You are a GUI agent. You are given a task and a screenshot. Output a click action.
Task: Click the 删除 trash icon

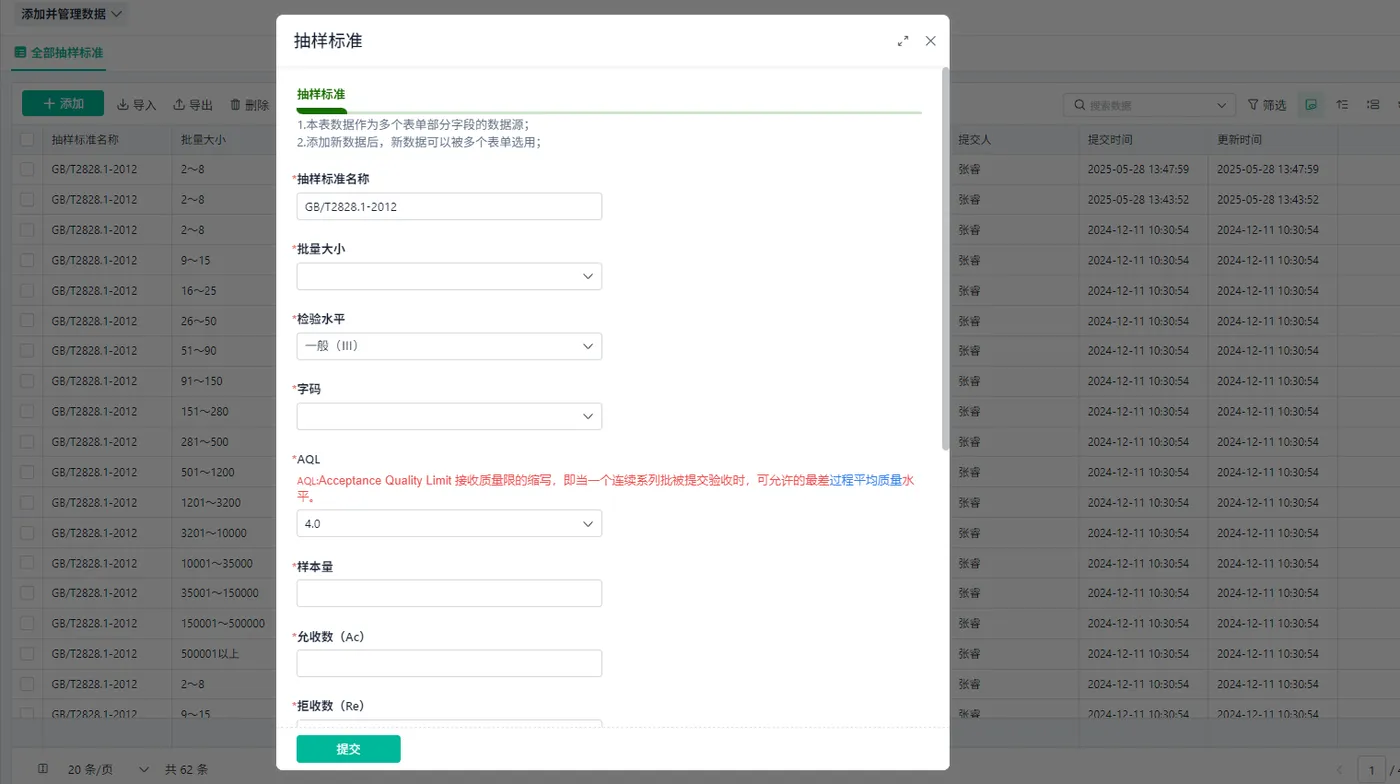pos(235,104)
